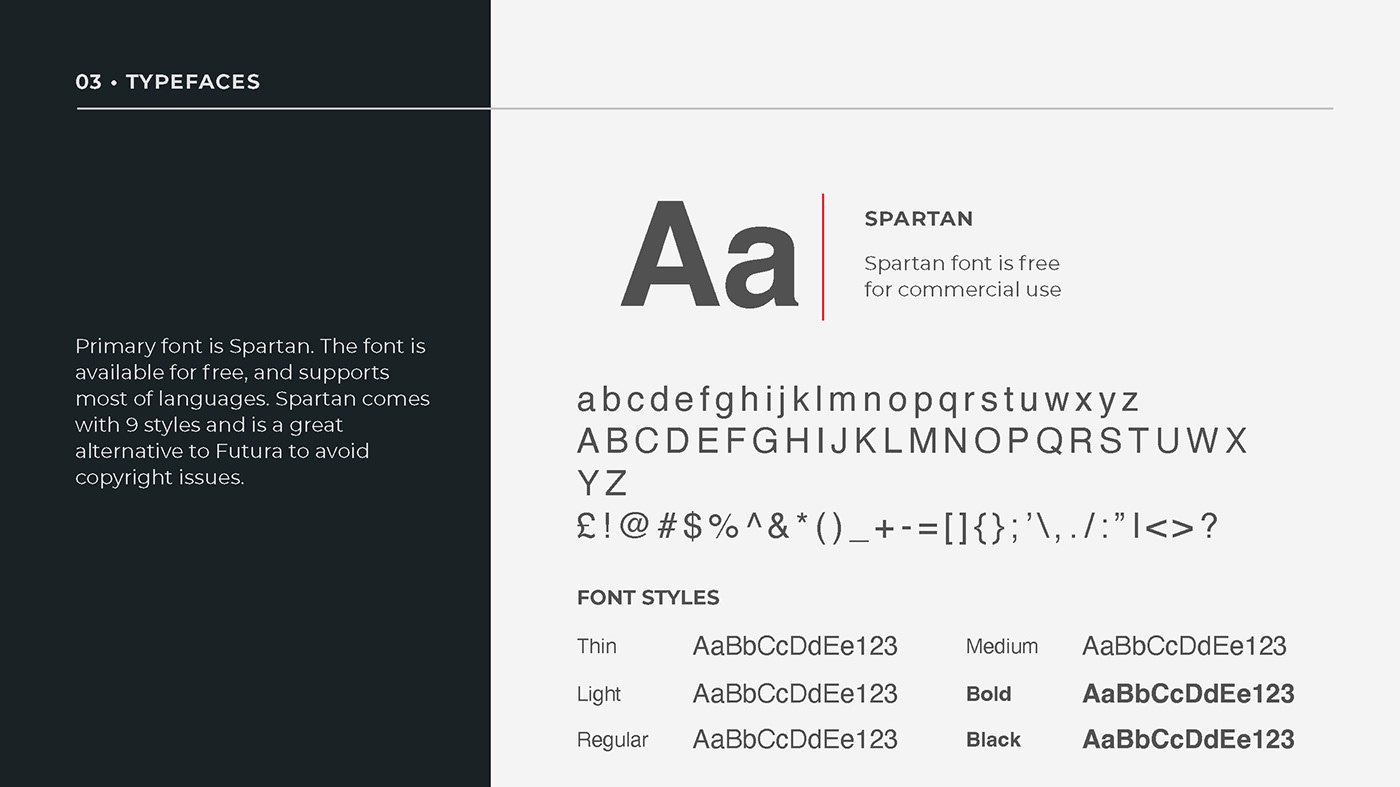The image size is (1400, 787).
Task: Pick the Bold style label
Action: click(x=988, y=694)
